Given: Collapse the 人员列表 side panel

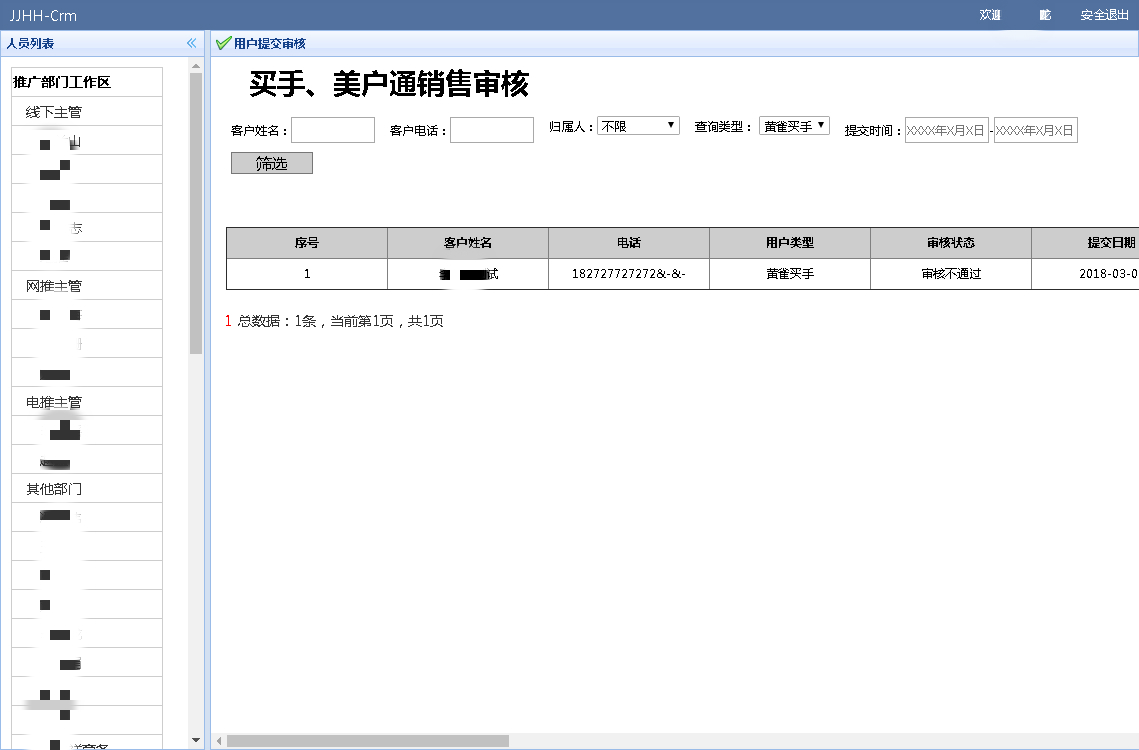Looking at the screenshot, I should (x=191, y=43).
